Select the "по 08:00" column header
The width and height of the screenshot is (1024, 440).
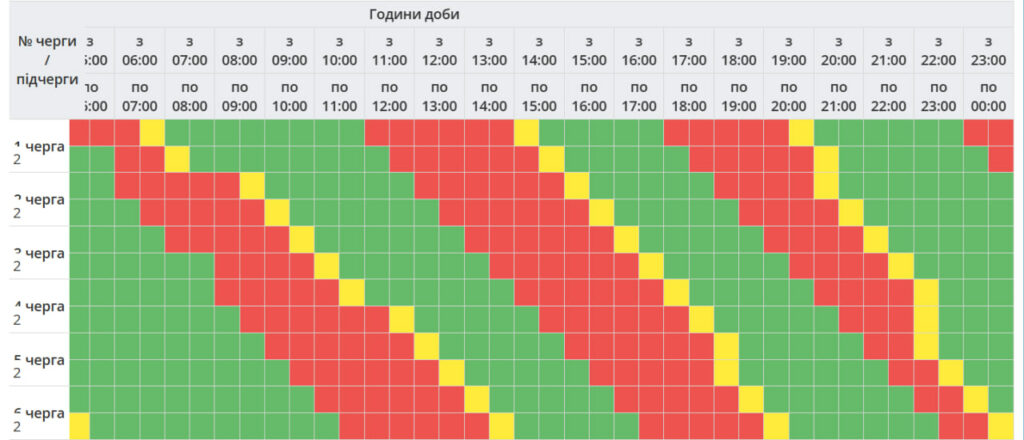tap(189, 96)
